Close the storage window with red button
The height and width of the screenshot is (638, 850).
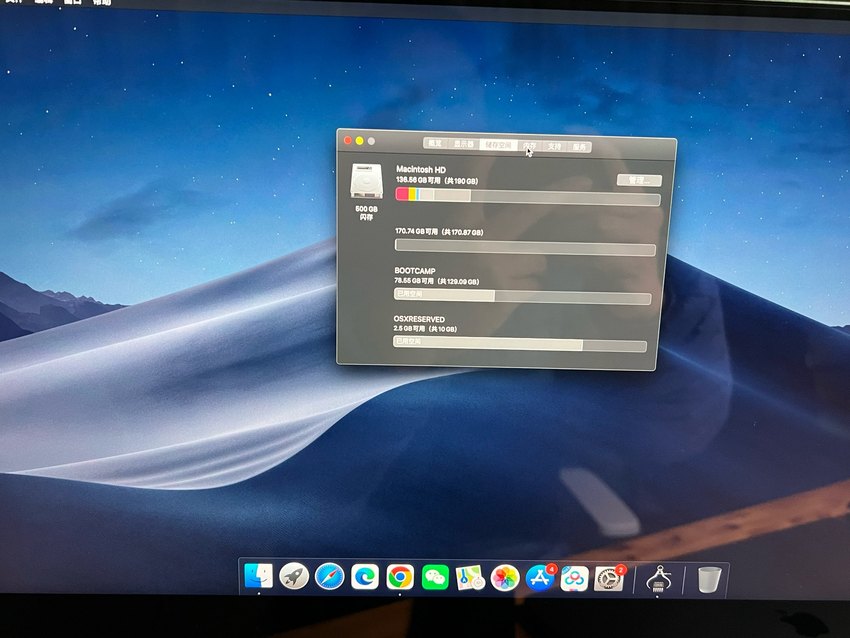click(347, 140)
